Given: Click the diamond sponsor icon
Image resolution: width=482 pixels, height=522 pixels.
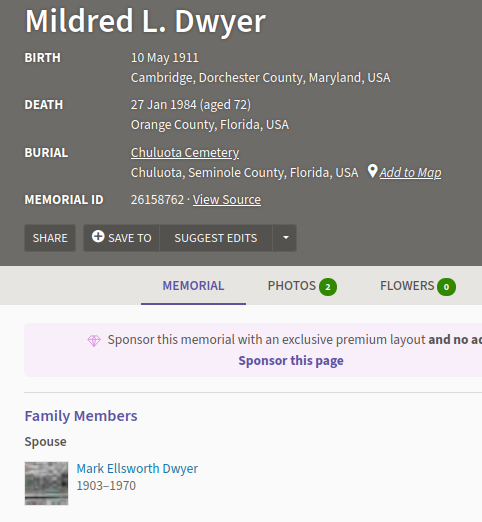Looking at the screenshot, I should (x=94, y=340).
